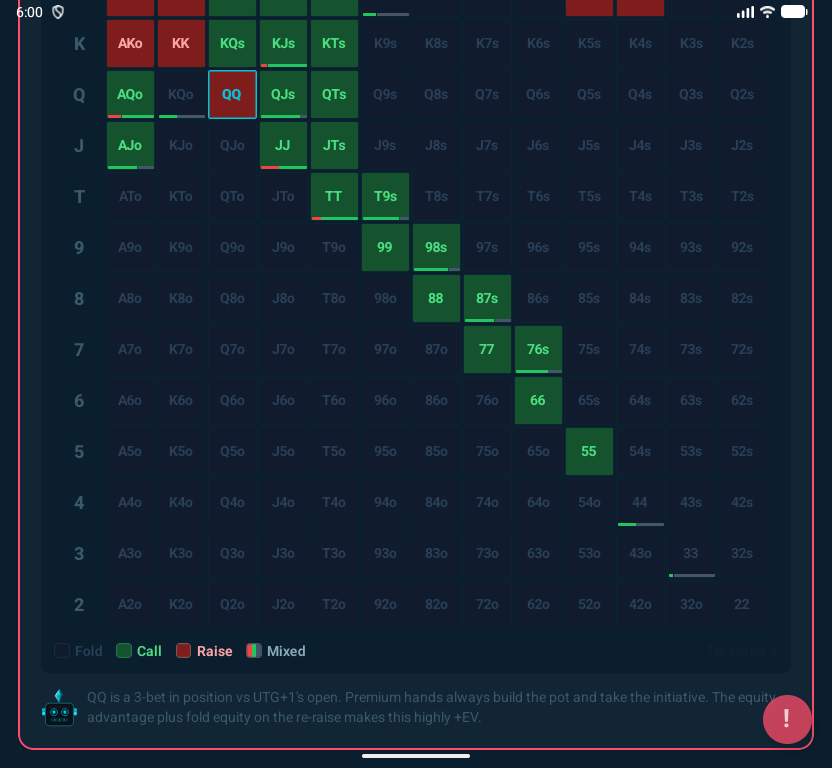
Task: Select the red AKo hand cell
Action: click(130, 44)
